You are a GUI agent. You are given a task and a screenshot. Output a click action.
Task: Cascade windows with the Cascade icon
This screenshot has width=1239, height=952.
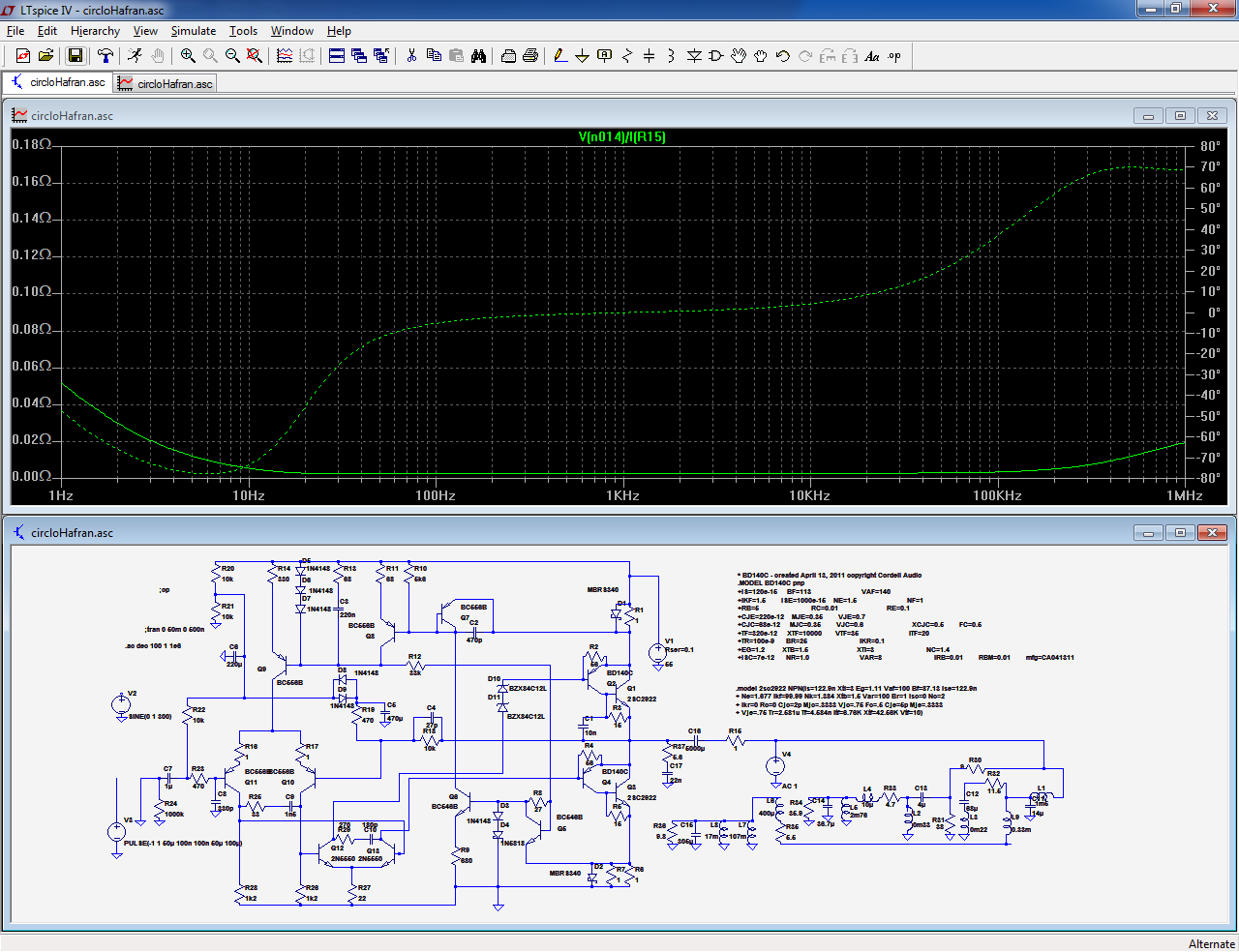359,56
